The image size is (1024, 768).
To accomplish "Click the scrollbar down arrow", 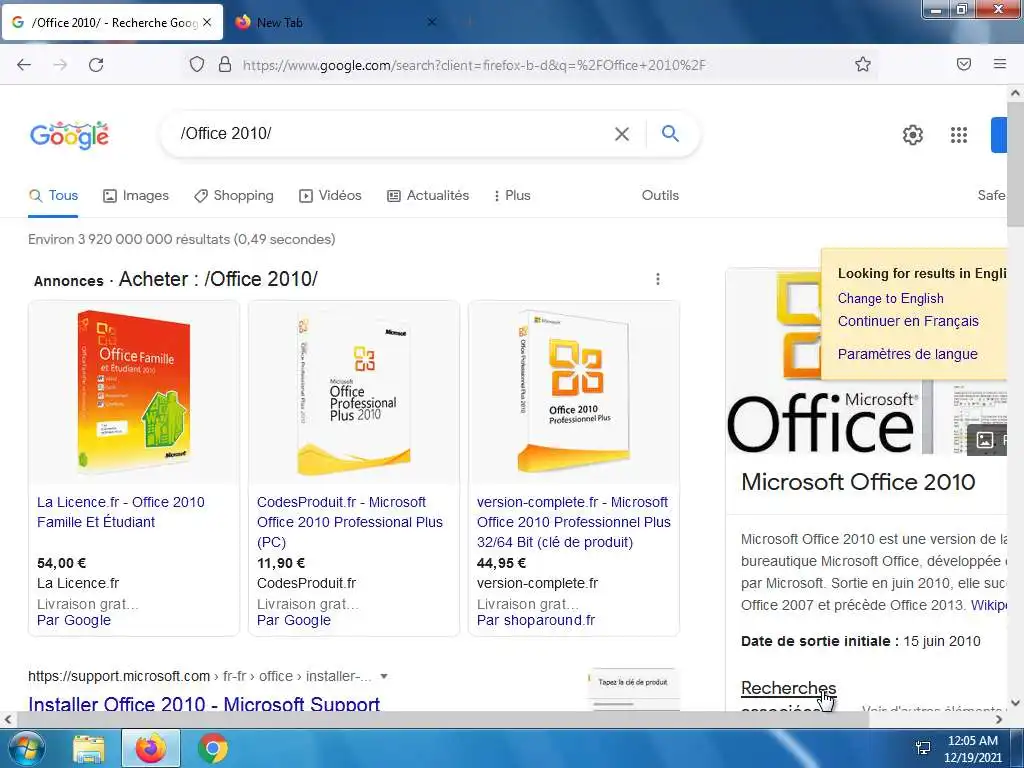I will pyautogui.click(x=1015, y=703).
